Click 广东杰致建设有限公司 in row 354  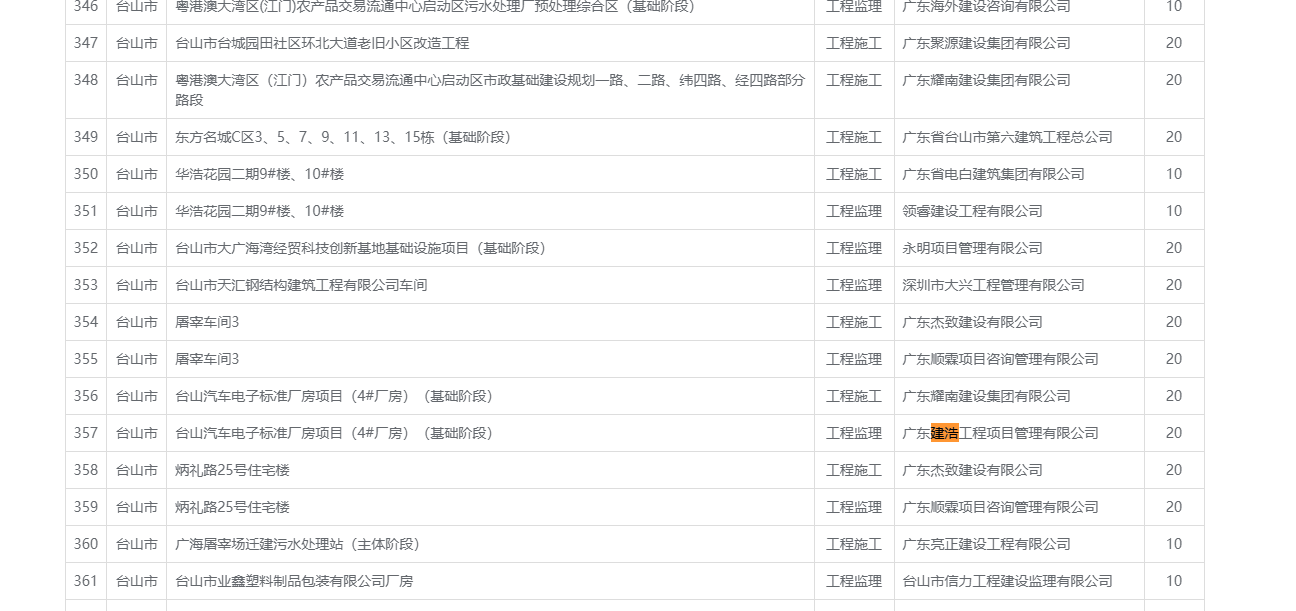[x=972, y=322]
